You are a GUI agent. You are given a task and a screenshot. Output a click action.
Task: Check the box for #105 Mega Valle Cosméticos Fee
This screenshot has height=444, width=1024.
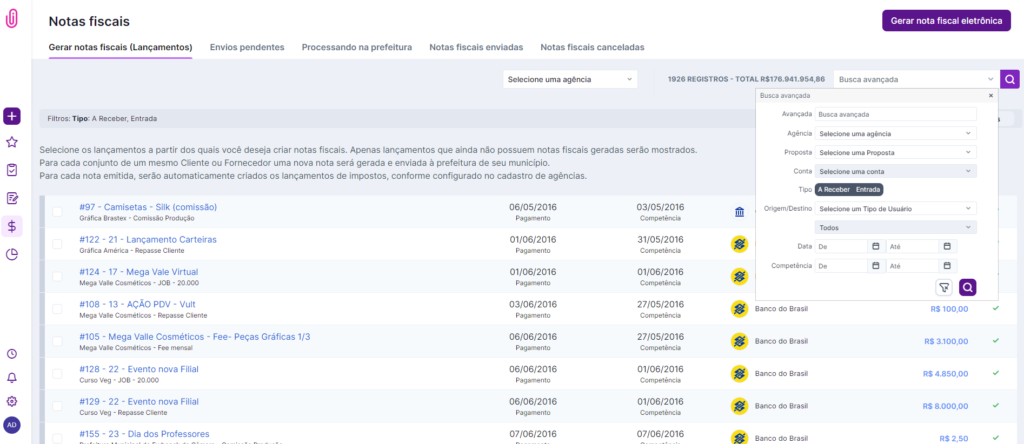click(57, 341)
